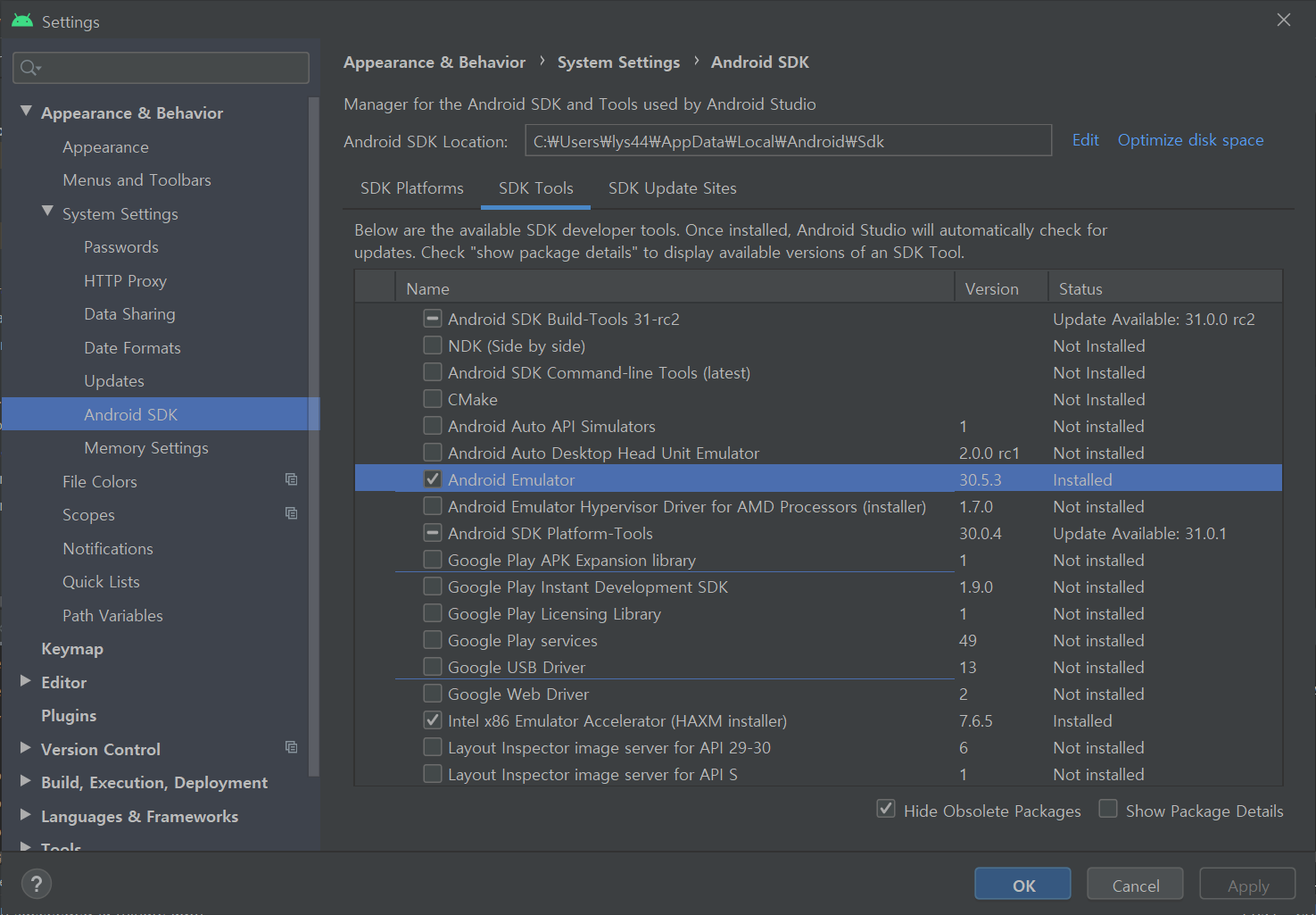Screen dimensions: 1316x915
Task: Expand the Version Control node
Action: click(x=25, y=747)
